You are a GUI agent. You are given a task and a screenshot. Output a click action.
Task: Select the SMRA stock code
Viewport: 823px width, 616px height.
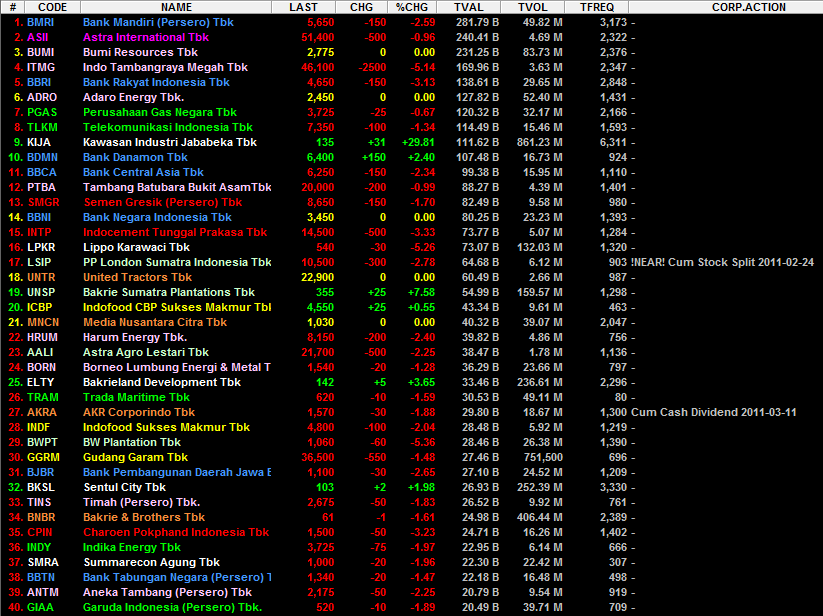tap(43, 562)
